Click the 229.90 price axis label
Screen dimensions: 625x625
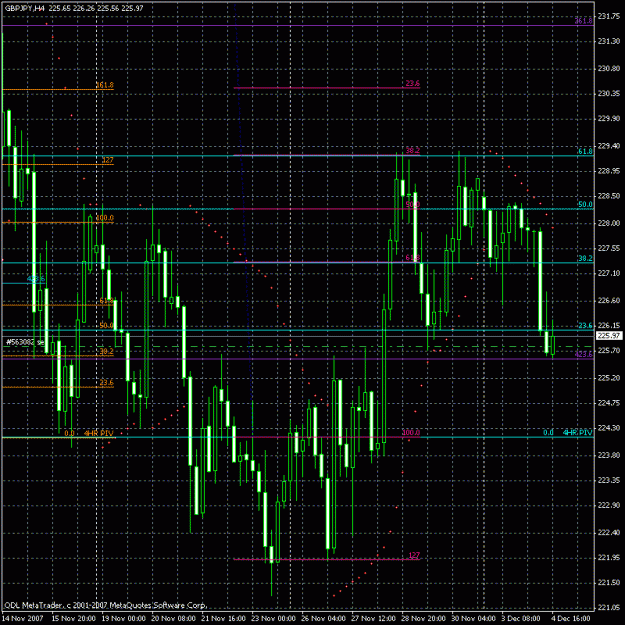[609, 119]
